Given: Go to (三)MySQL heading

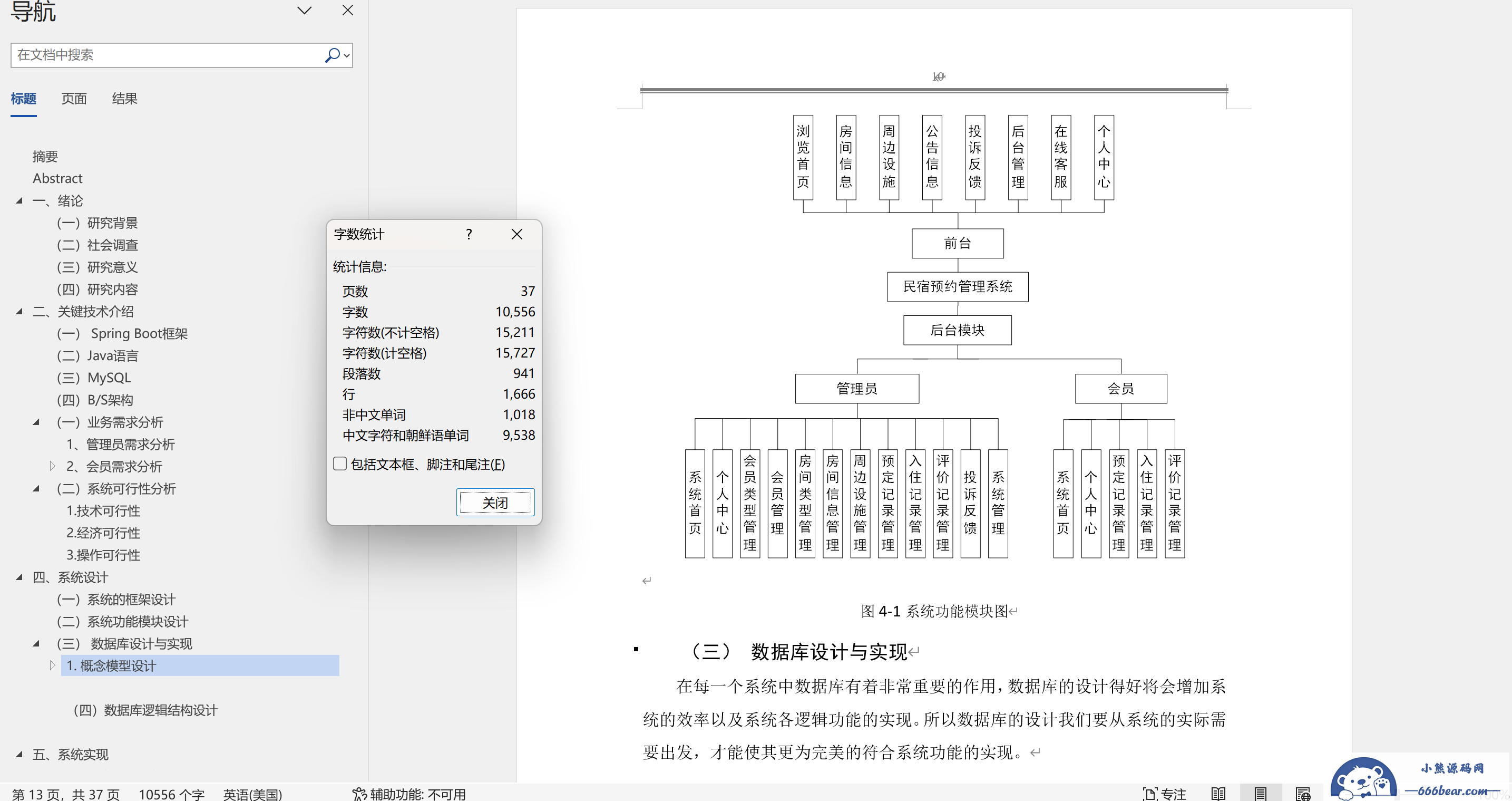Looking at the screenshot, I should pos(94,378).
